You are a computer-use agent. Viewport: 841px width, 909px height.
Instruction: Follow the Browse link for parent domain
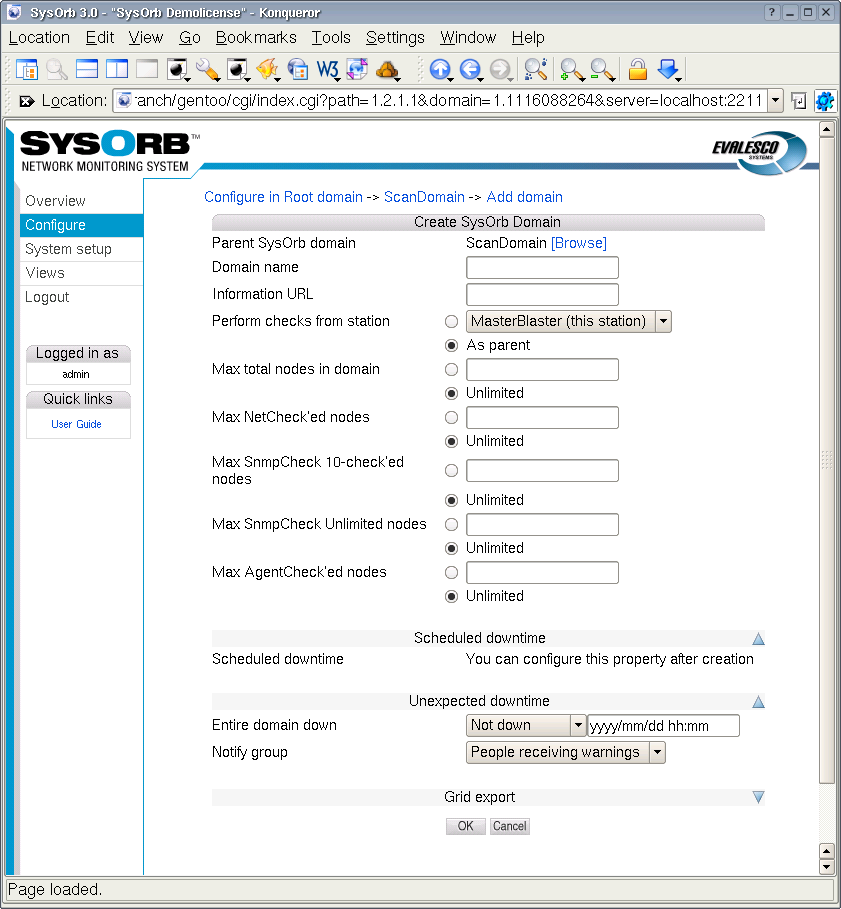point(578,243)
